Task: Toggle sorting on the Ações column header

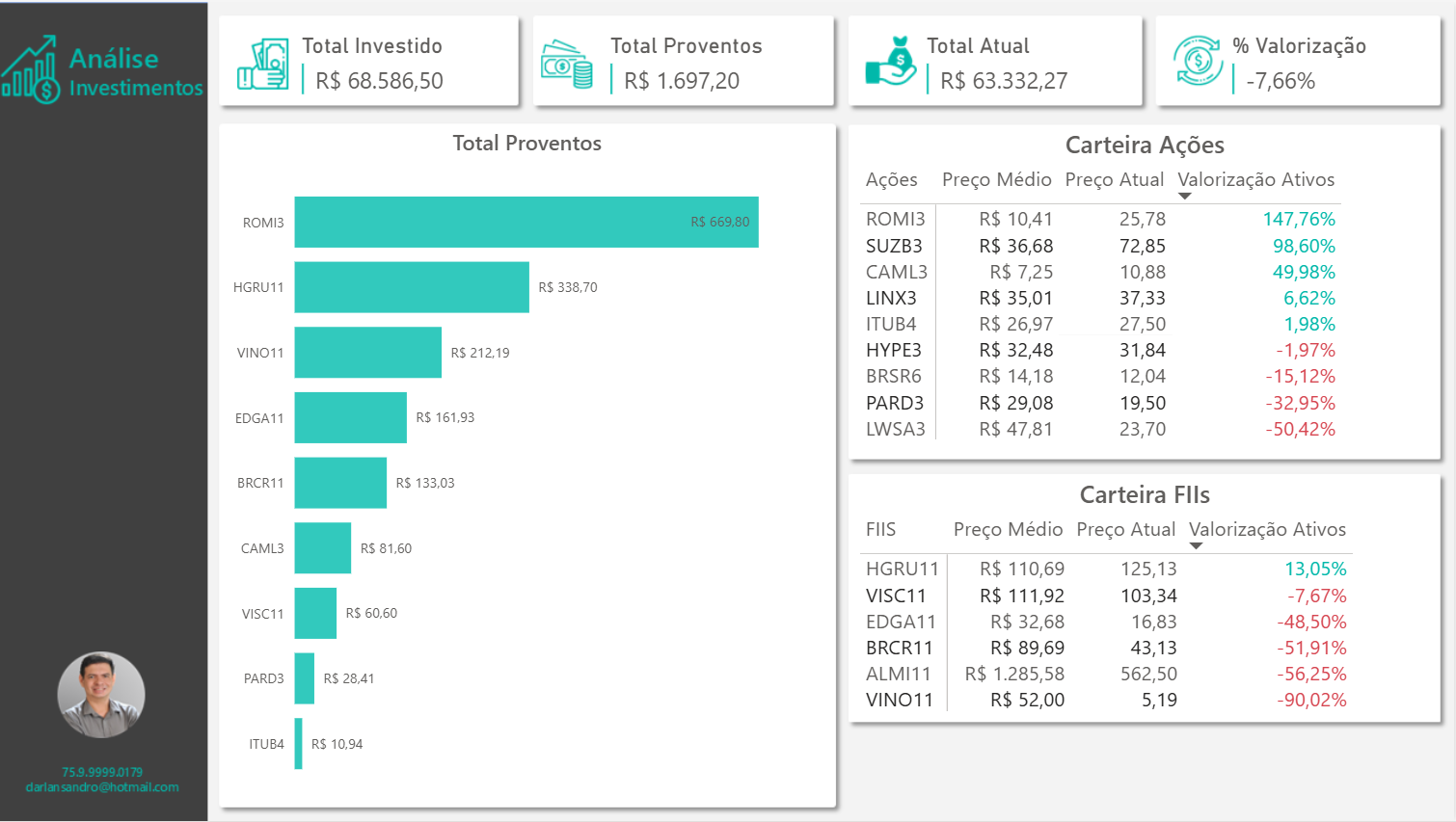Action: 890,179
